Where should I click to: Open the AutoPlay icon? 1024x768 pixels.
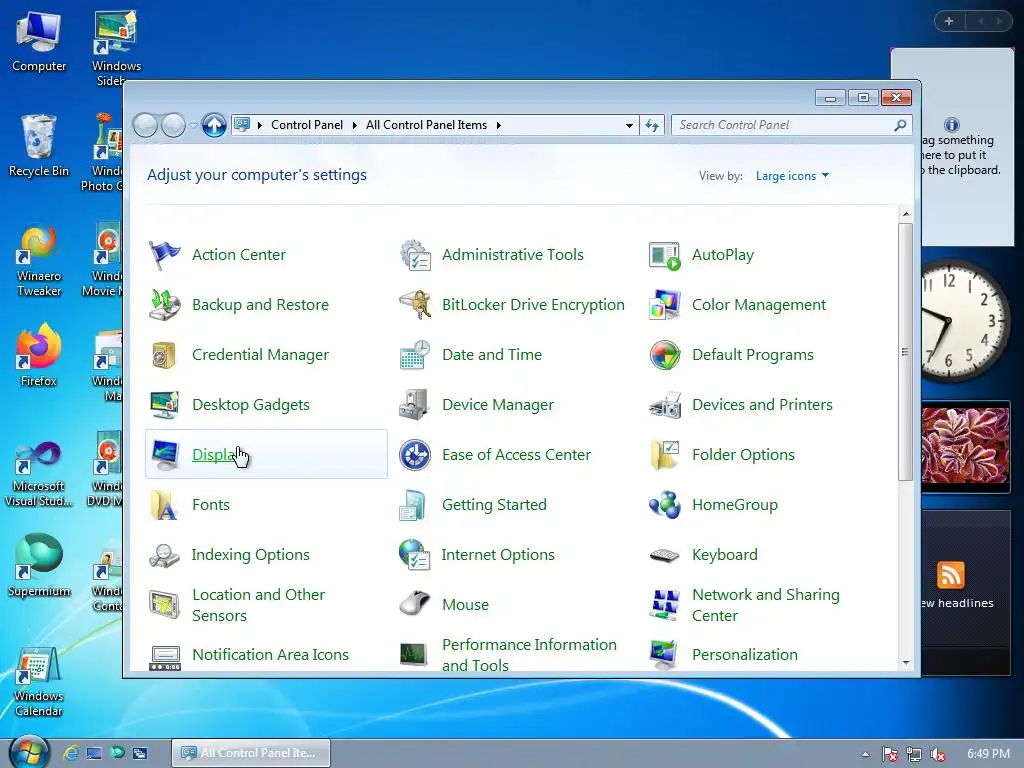tap(665, 255)
